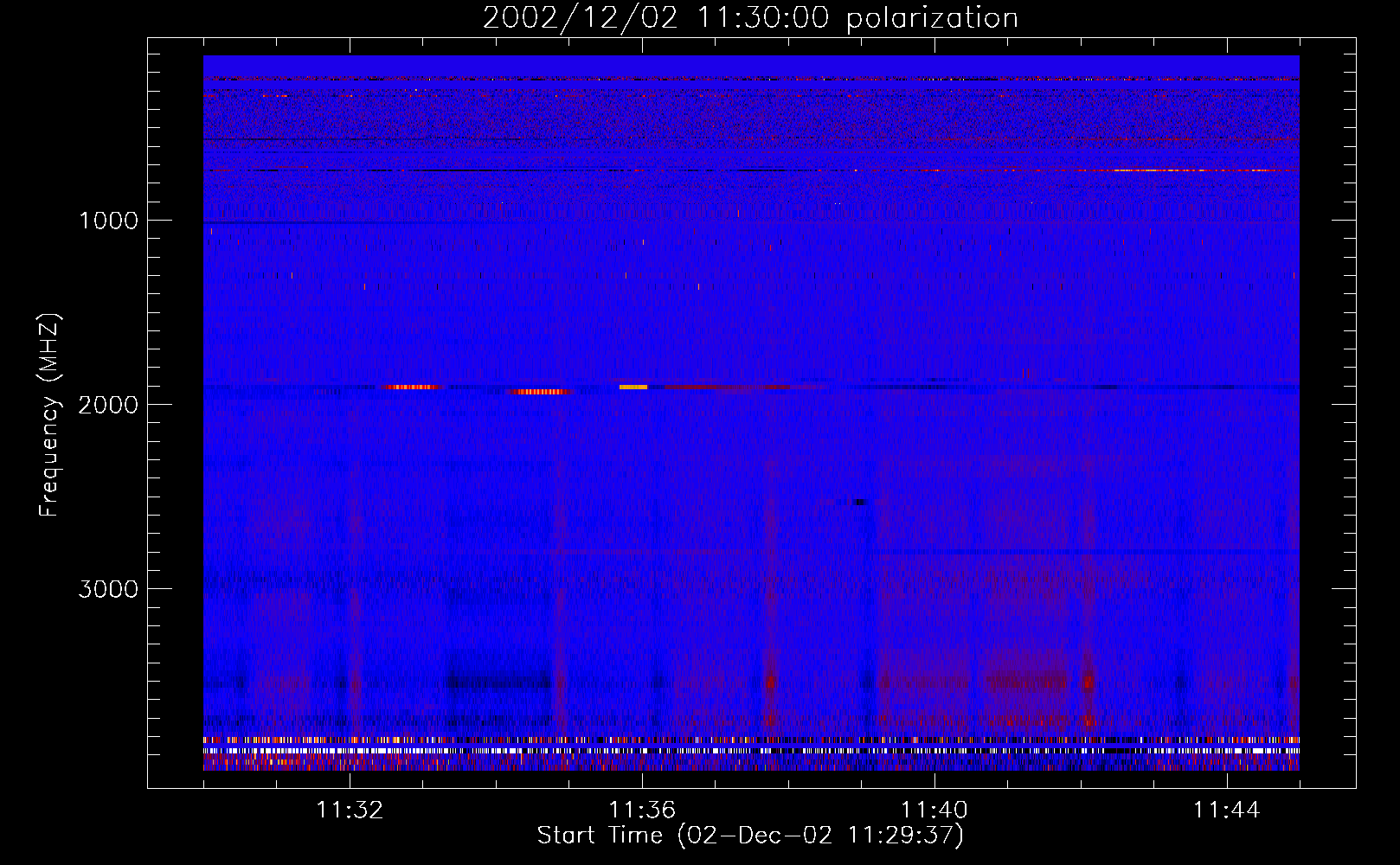
Task: Click the 11:44 time tick label
Action: 1227,811
